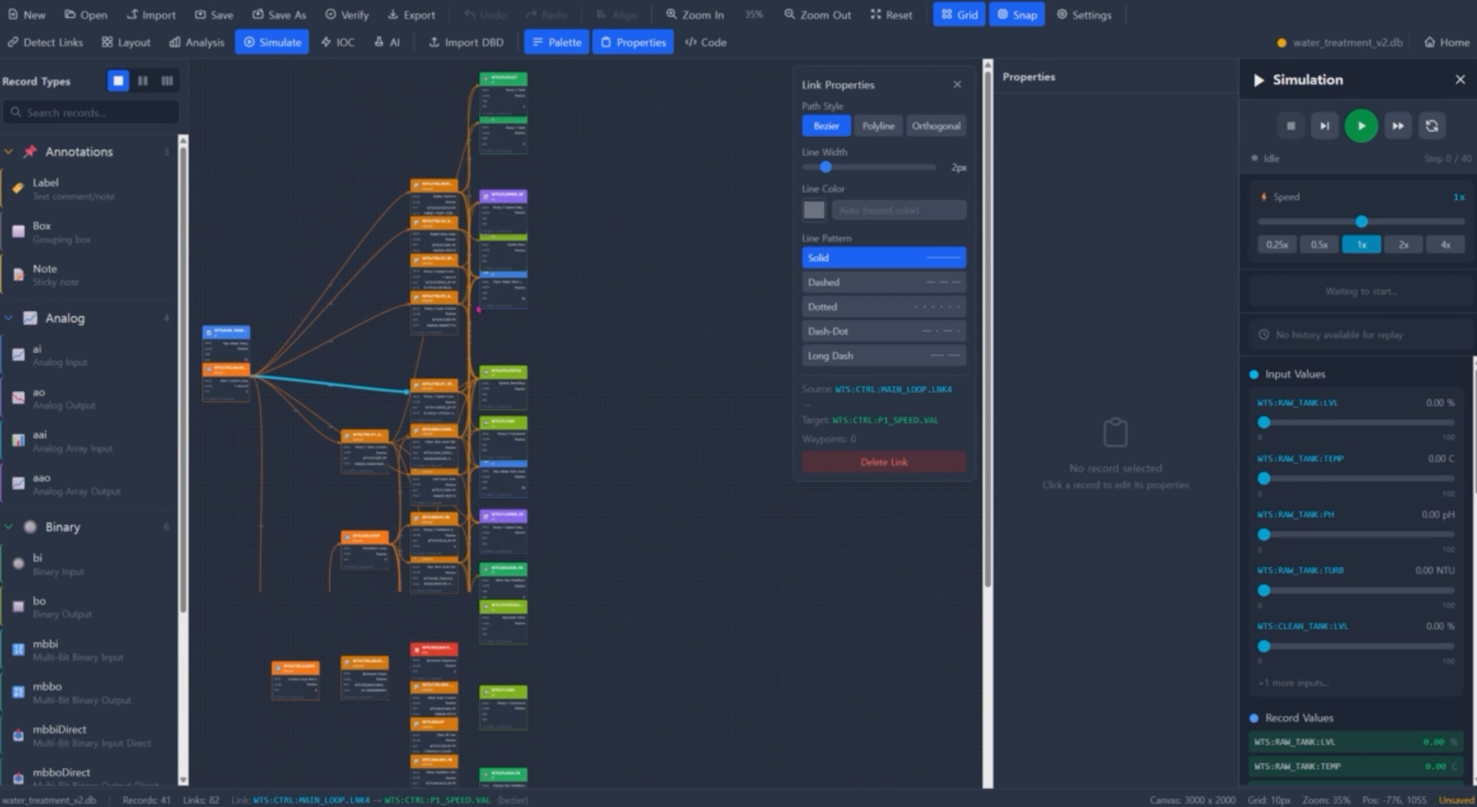This screenshot has width=1477, height=807.
Task: Select the ao Analog Output icon
Action: [18, 397]
